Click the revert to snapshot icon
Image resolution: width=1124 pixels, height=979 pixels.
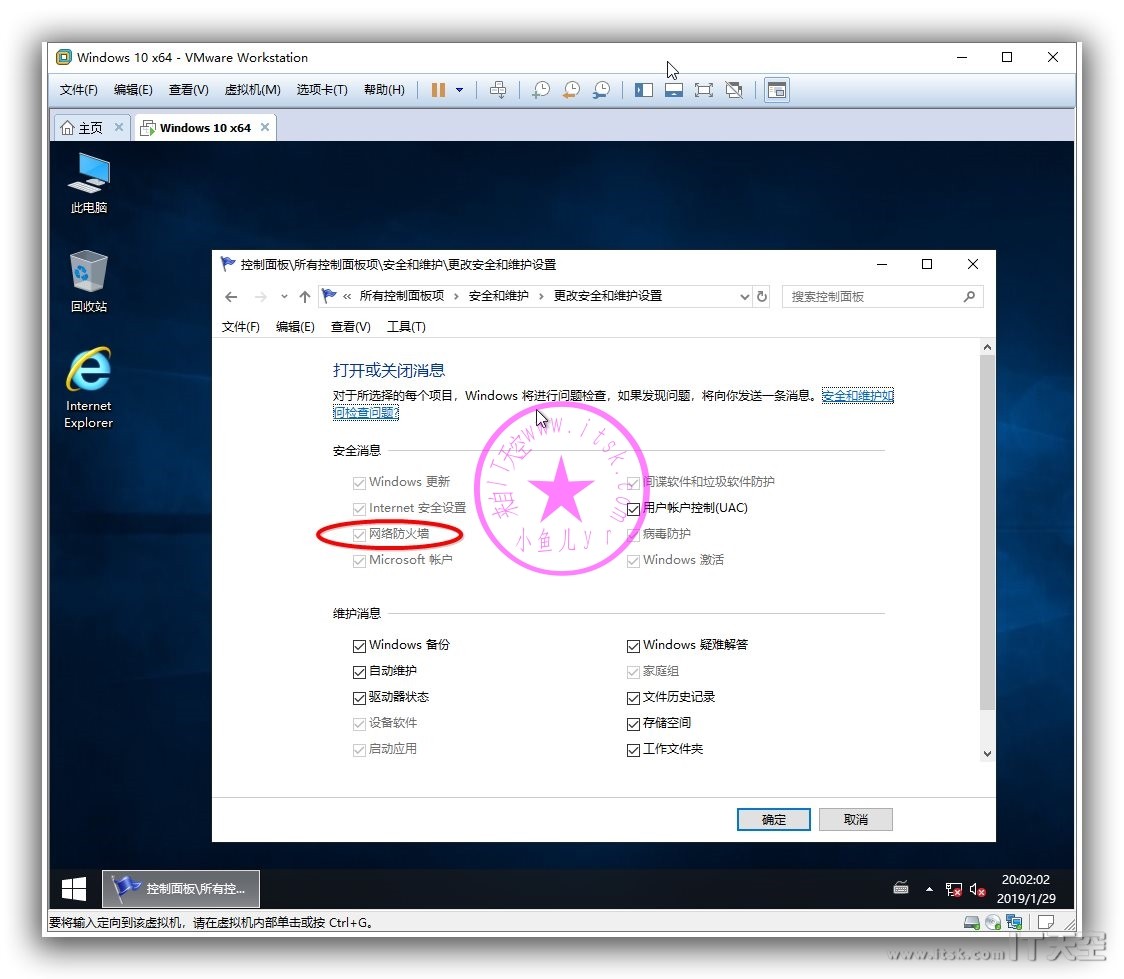coord(571,90)
